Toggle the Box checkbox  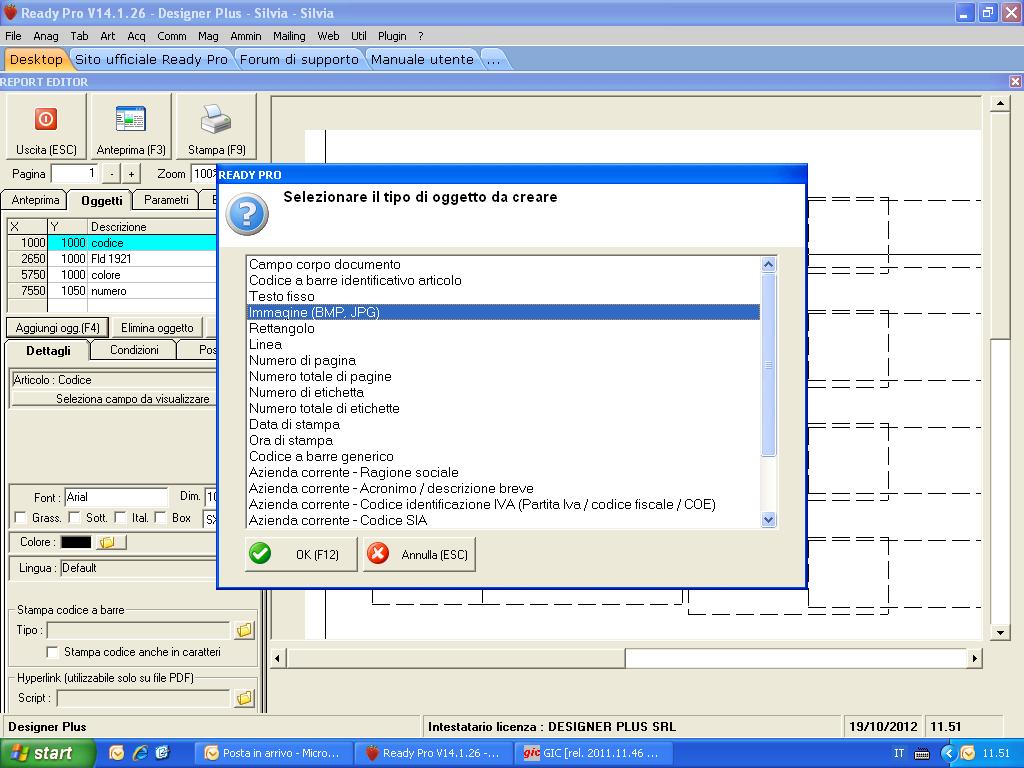tap(160, 518)
